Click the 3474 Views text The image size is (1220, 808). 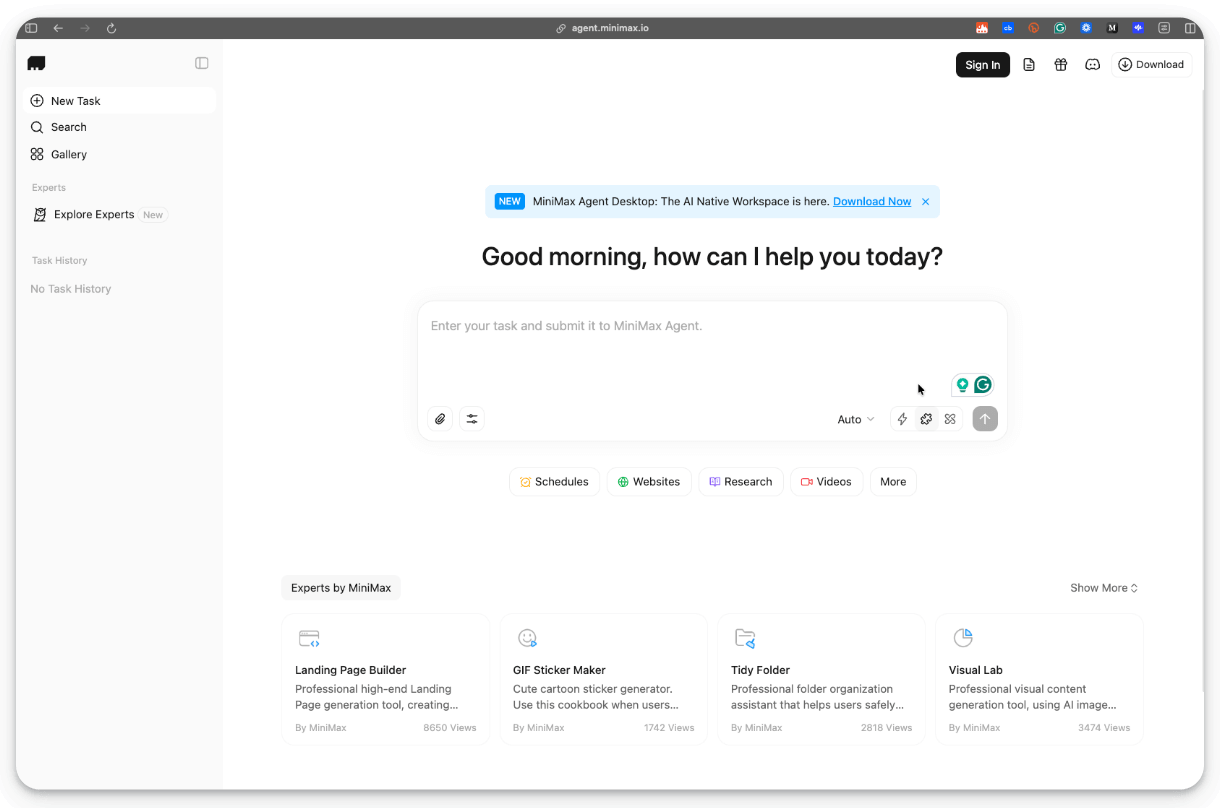click(x=1104, y=728)
